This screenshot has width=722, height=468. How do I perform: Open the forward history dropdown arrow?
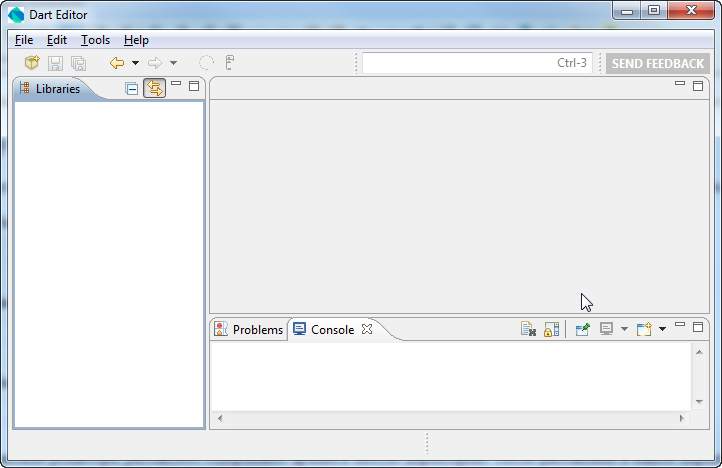pyautogui.click(x=174, y=63)
